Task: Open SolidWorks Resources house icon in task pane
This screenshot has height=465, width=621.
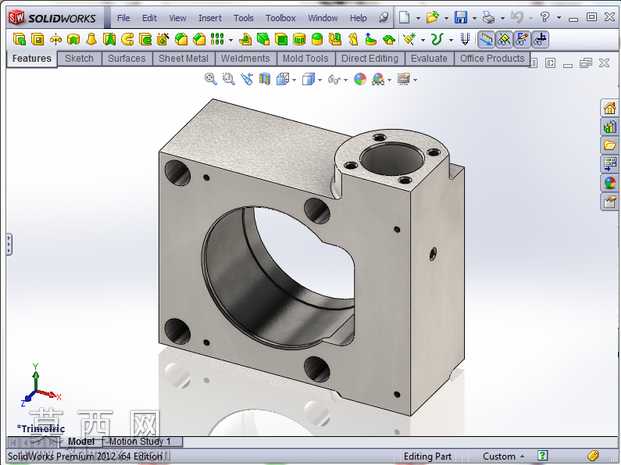Action: (610, 108)
